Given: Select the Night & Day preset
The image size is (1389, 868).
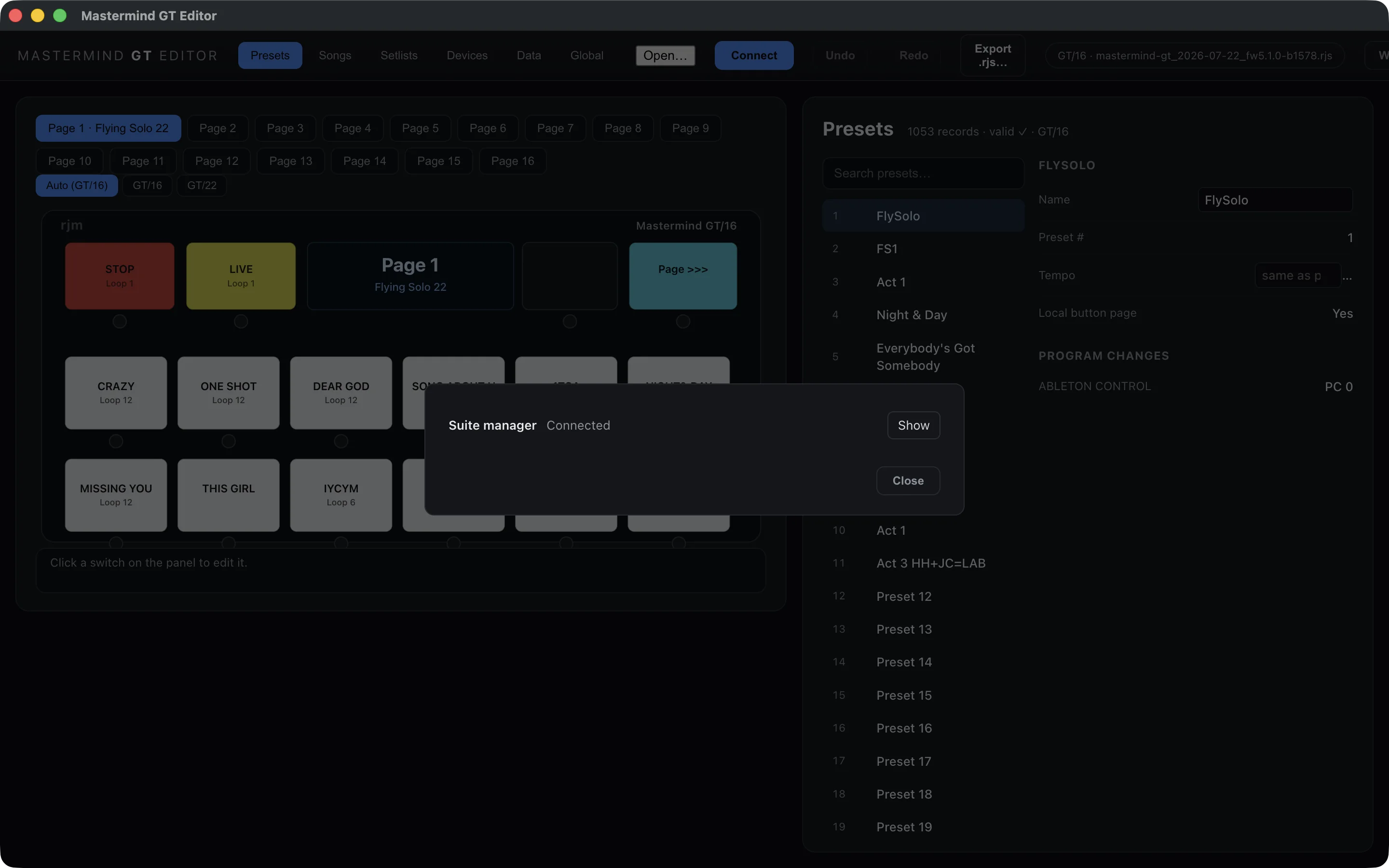Looking at the screenshot, I should [923, 314].
